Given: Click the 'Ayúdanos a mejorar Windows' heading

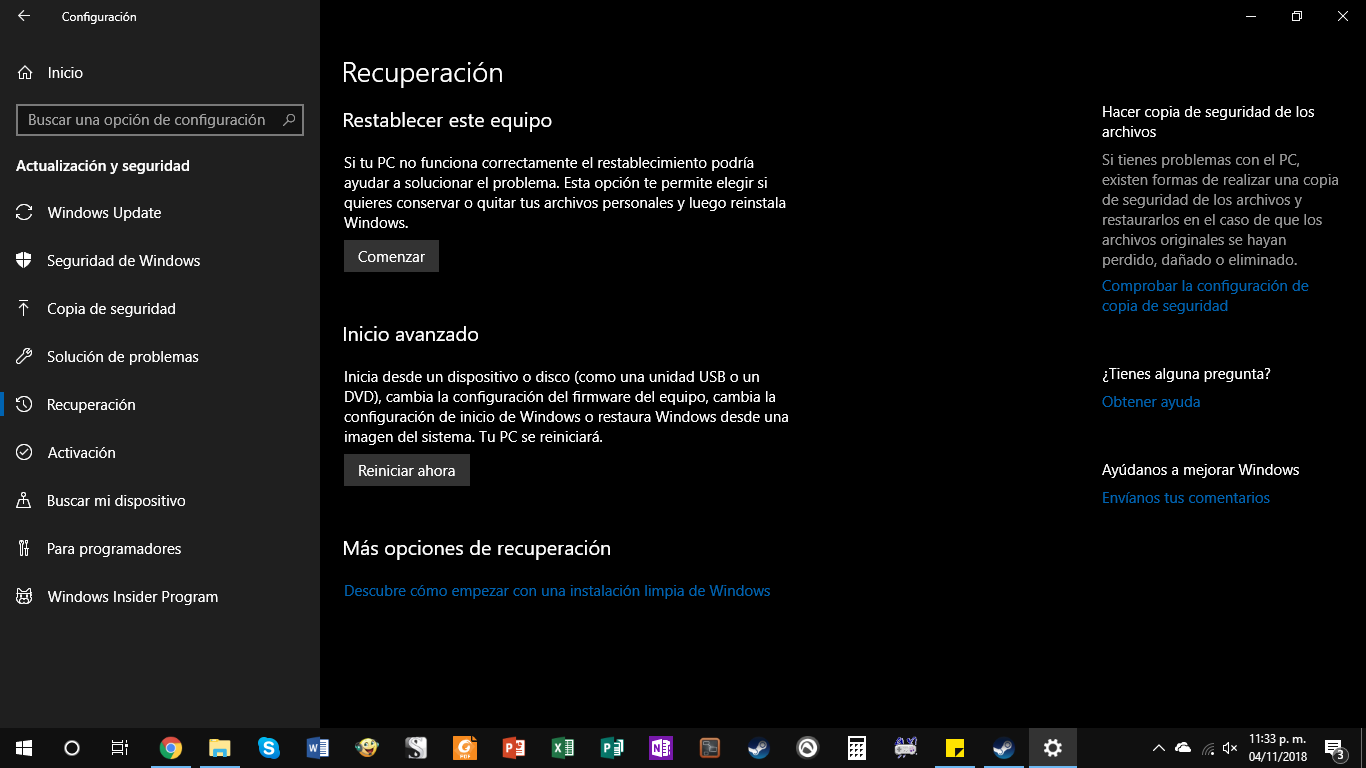Looking at the screenshot, I should click(1201, 470).
